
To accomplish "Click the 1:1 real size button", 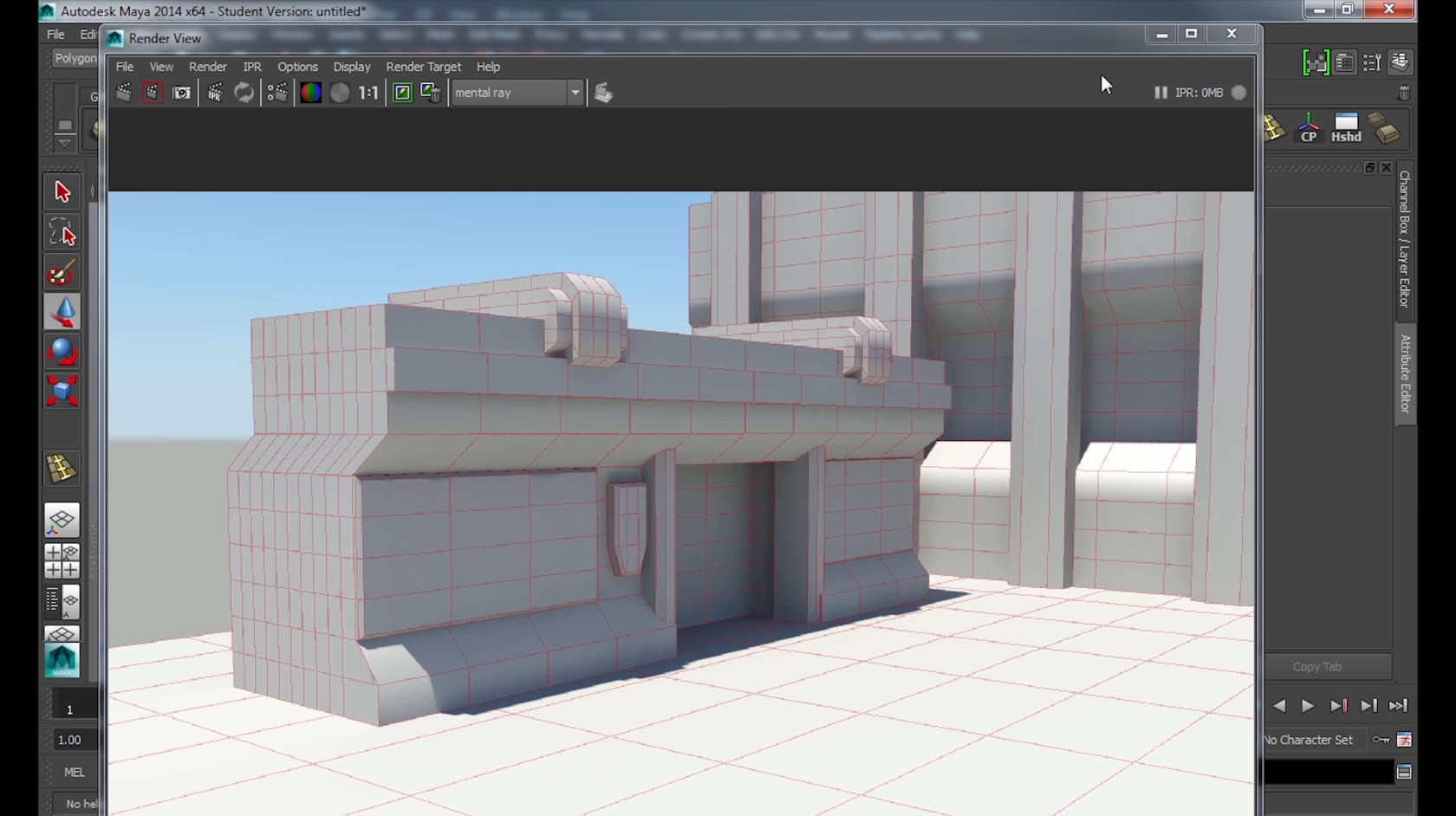I will click(x=368, y=93).
